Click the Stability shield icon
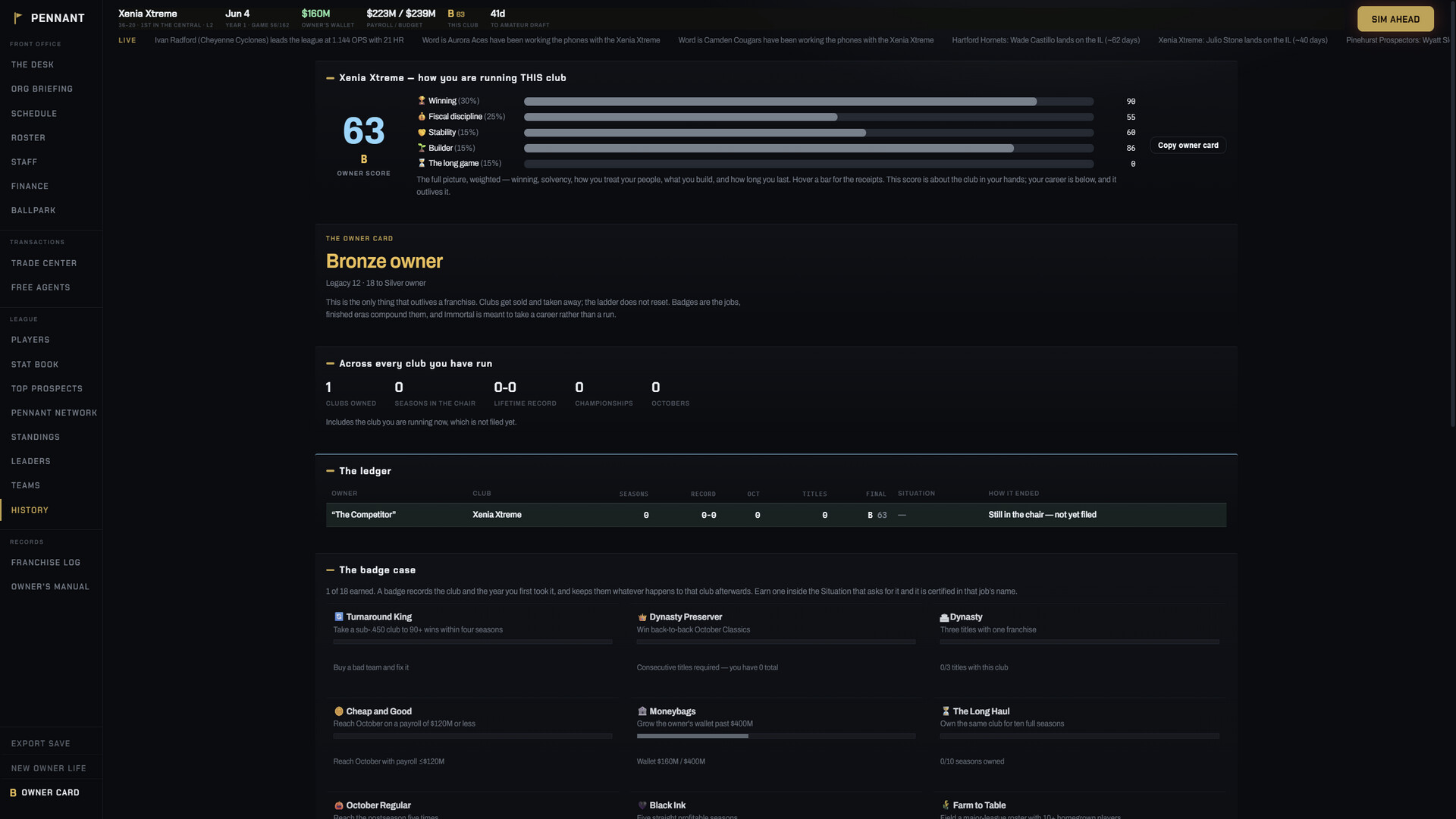This screenshot has height=819, width=1456. tap(422, 133)
